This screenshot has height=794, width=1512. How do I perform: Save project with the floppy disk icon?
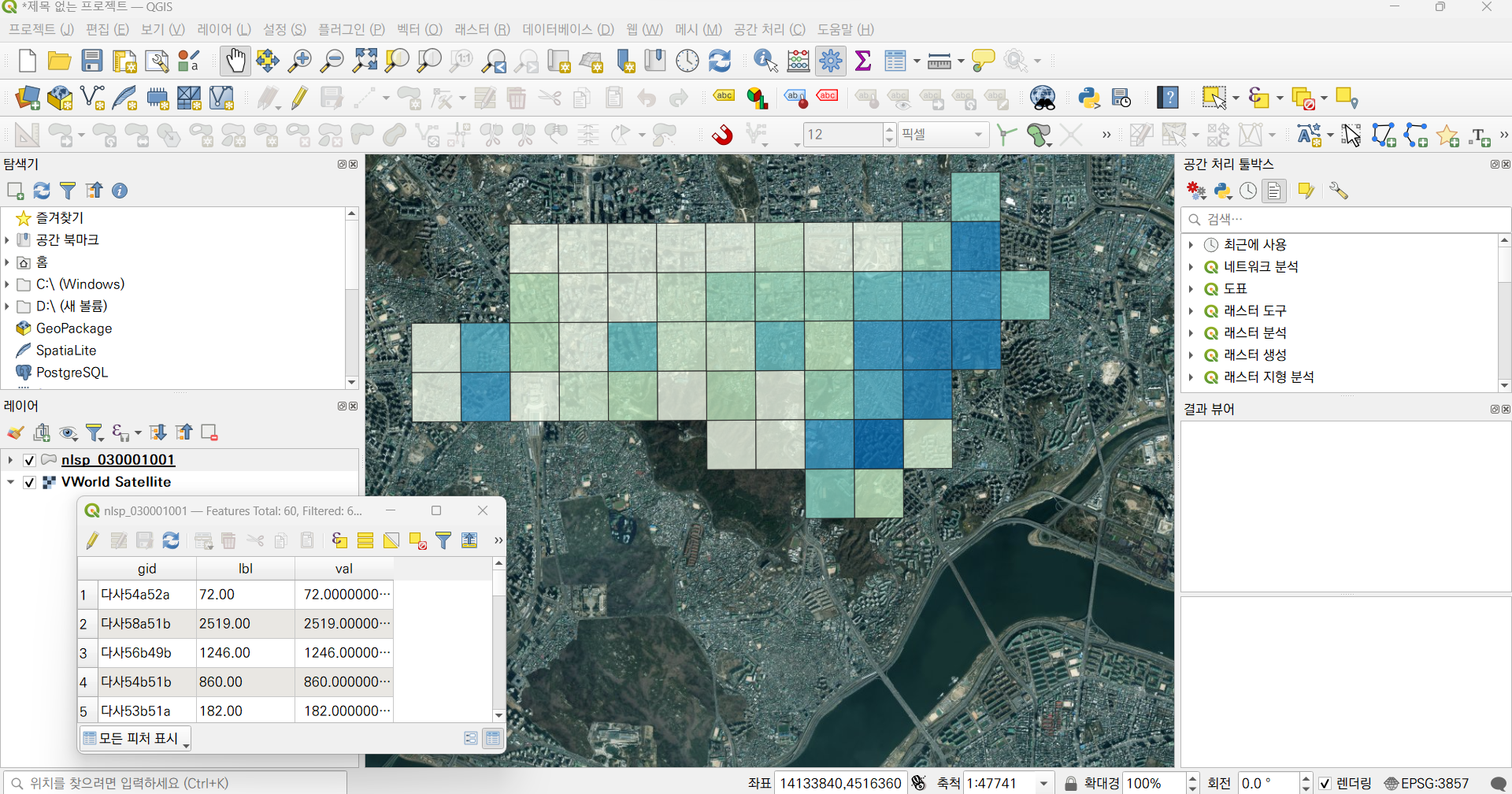[92, 61]
